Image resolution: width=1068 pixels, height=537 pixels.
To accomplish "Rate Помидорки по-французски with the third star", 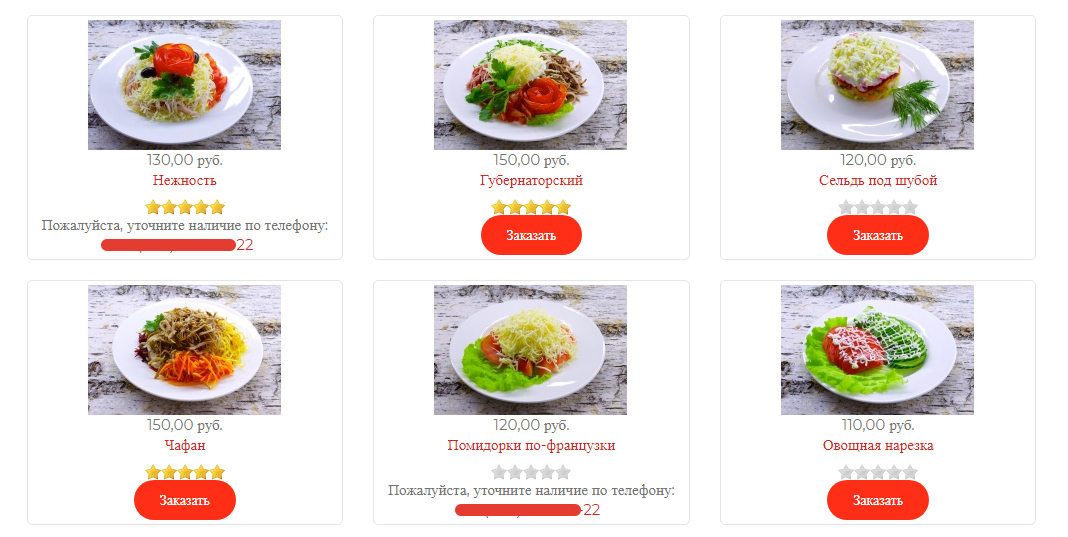I will 531,472.
